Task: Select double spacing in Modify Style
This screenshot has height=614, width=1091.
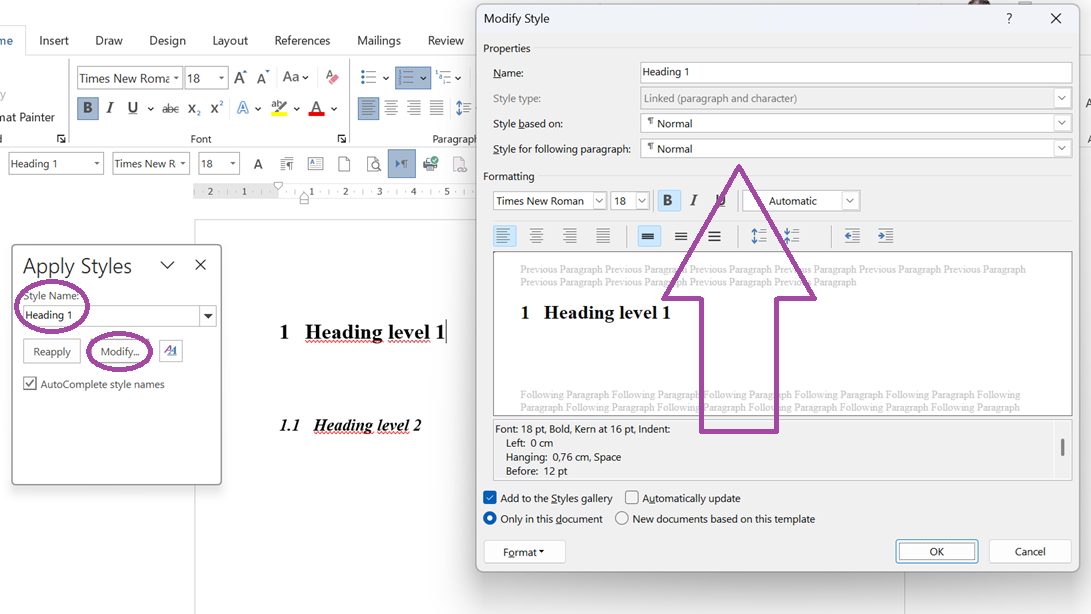Action: tap(715, 237)
